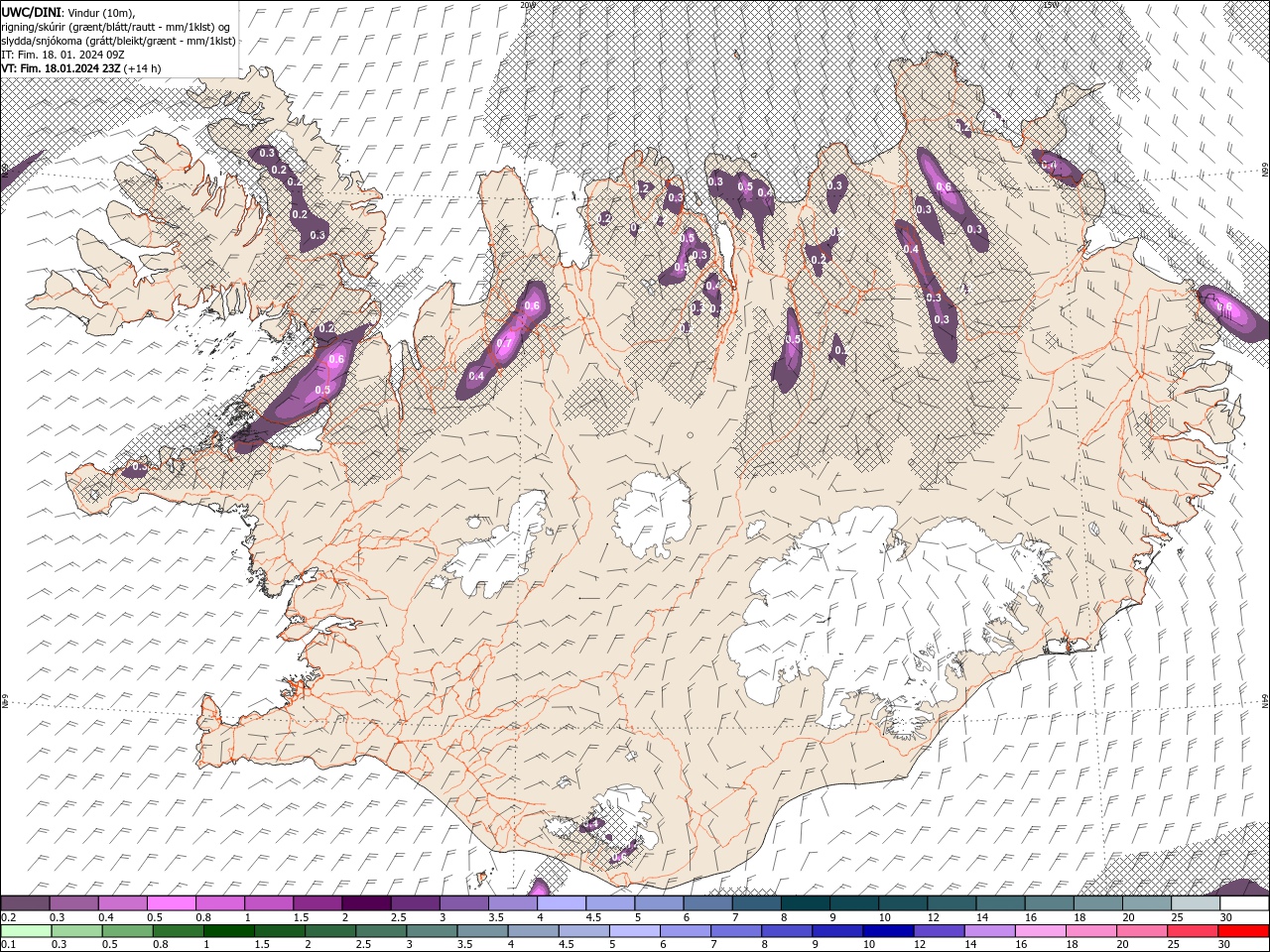The width and height of the screenshot is (1270, 952).
Task: Pick bottom-row legend swatch between 14 and 16
Action: pos(989,930)
